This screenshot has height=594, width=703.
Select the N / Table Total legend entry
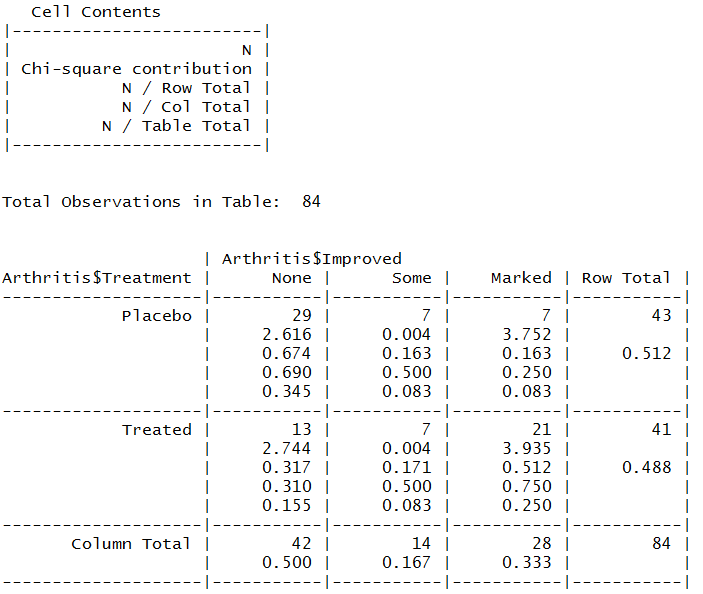pyautogui.click(x=176, y=126)
